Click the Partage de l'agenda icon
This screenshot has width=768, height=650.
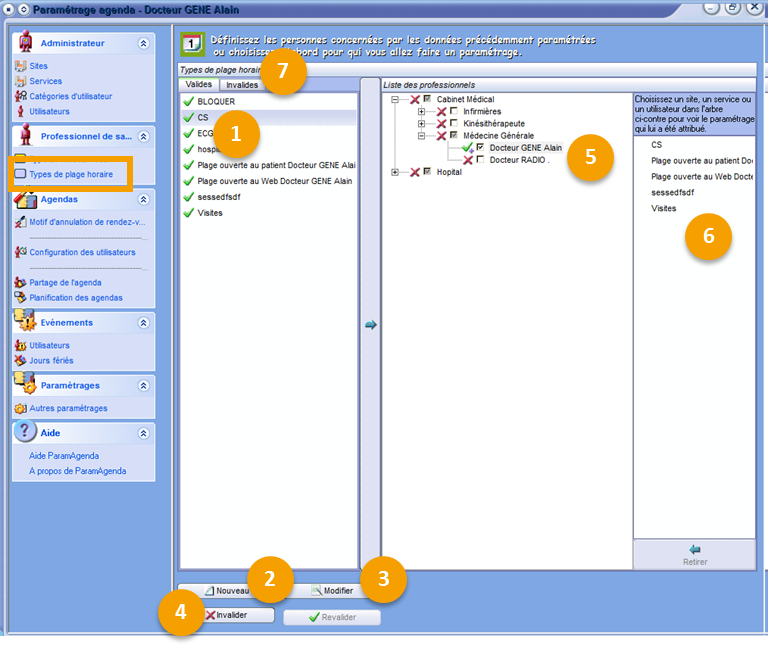(x=20, y=282)
